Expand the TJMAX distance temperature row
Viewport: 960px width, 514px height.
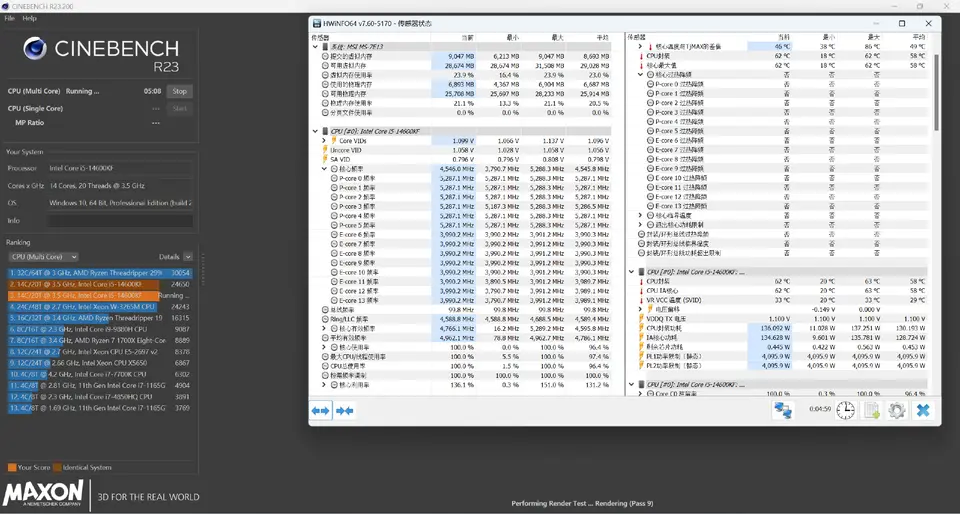click(640, 47)
